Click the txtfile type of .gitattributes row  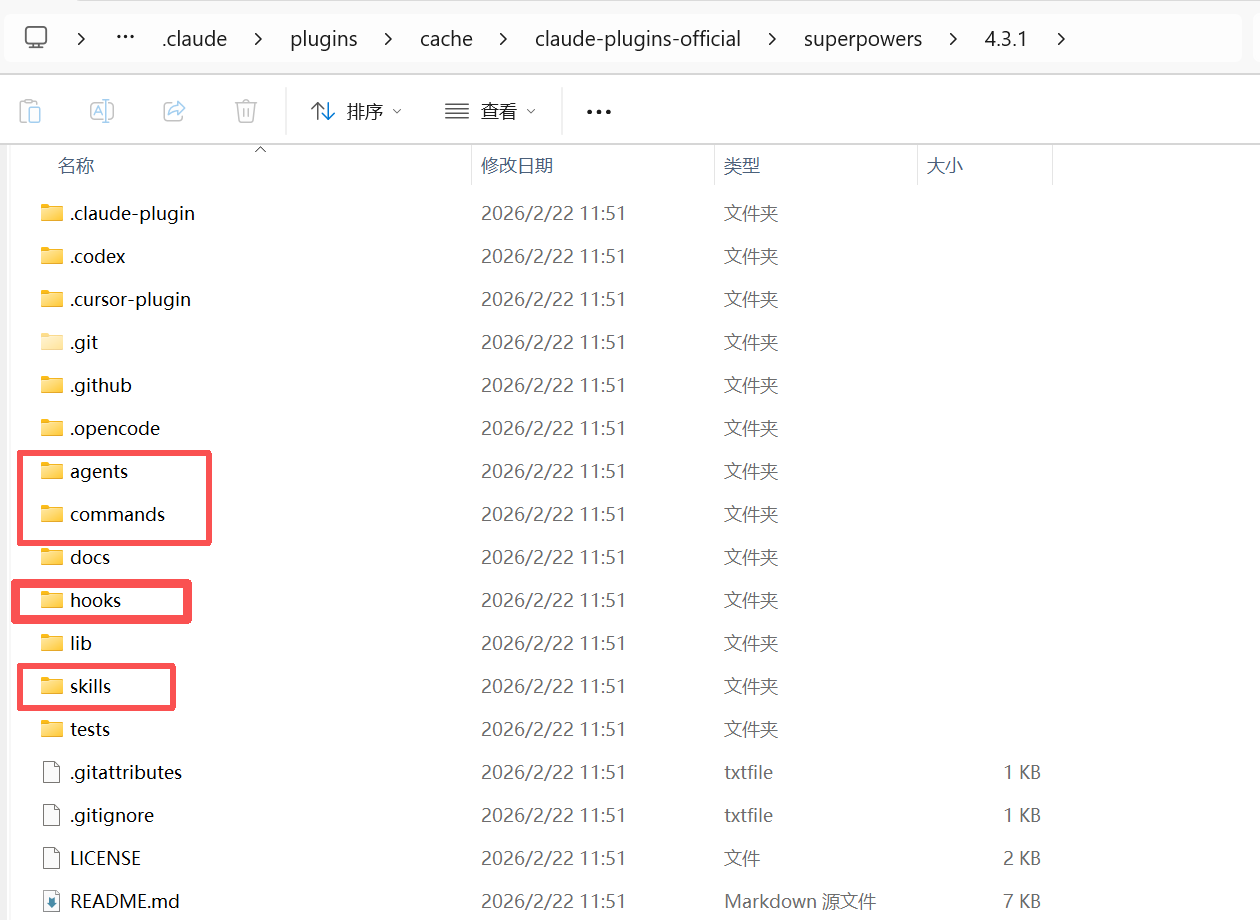pos(748,772)
